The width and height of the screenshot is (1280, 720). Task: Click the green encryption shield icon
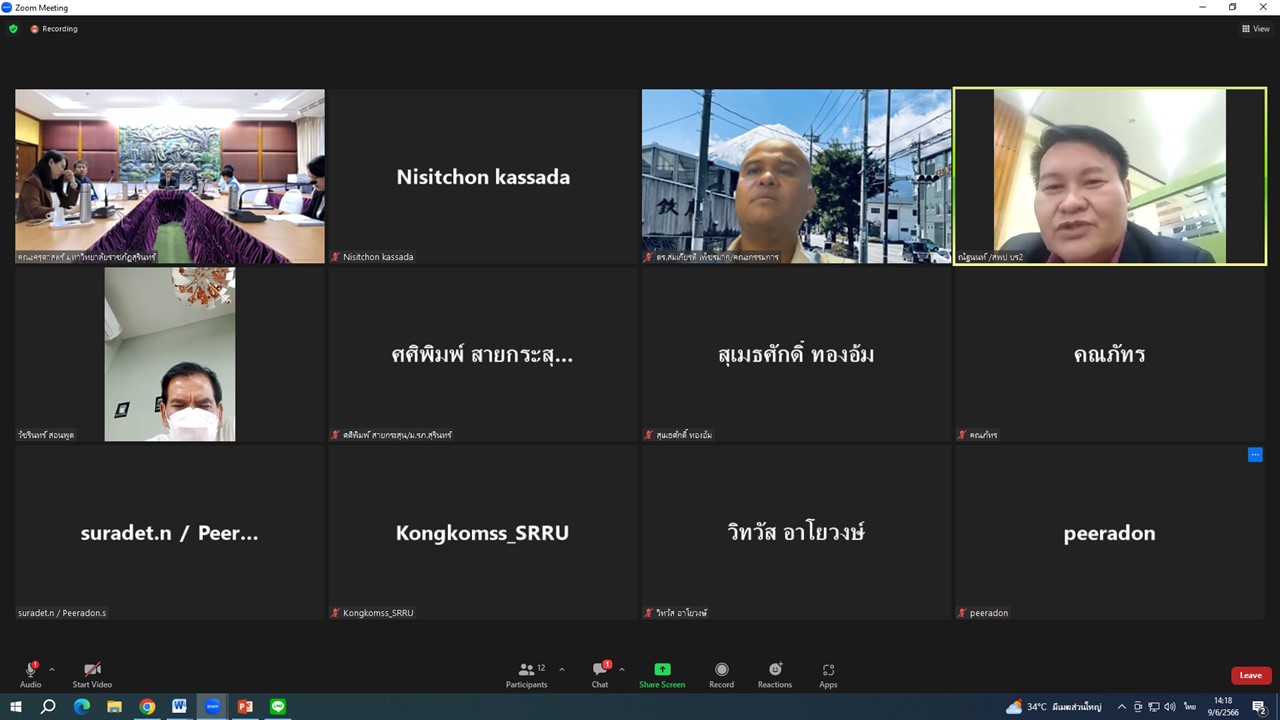pos(13,29)
